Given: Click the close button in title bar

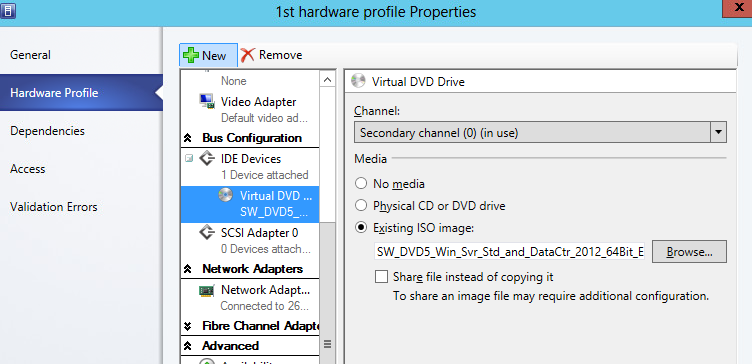Looking at the screenshot, I should (x=738, y=9).
